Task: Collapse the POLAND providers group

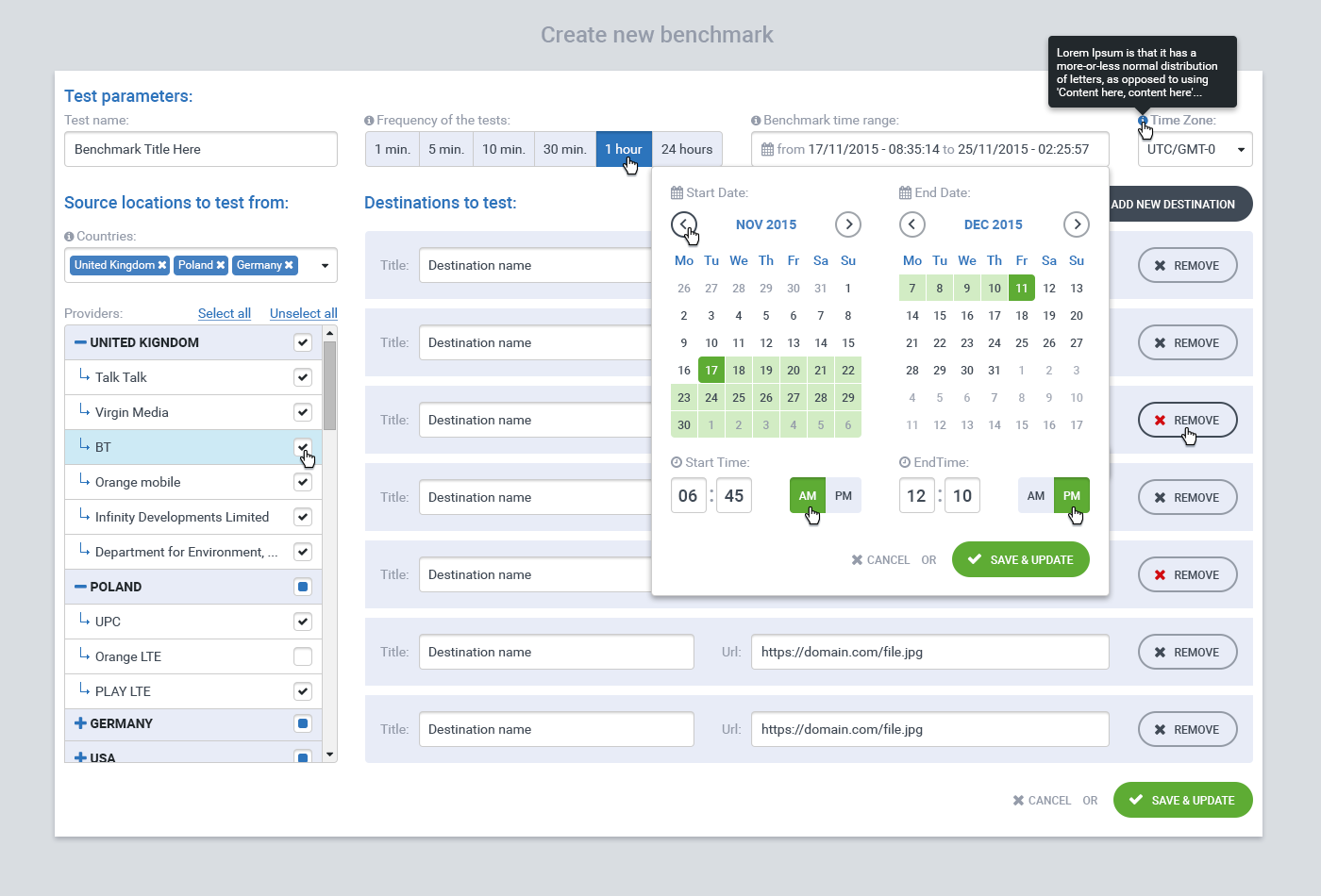Action: [80, 587]
